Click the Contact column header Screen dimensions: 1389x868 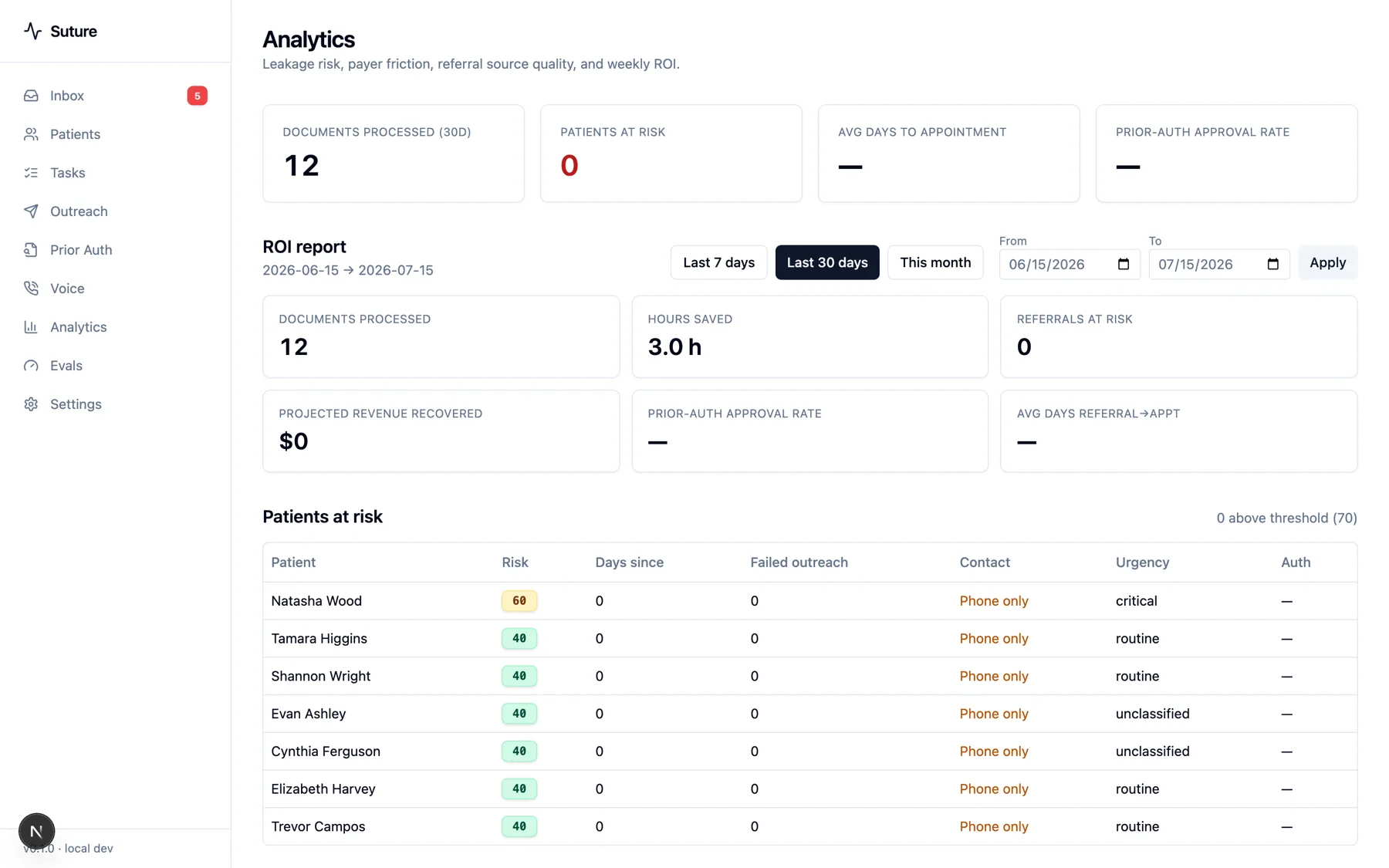(x=985, y=562)
